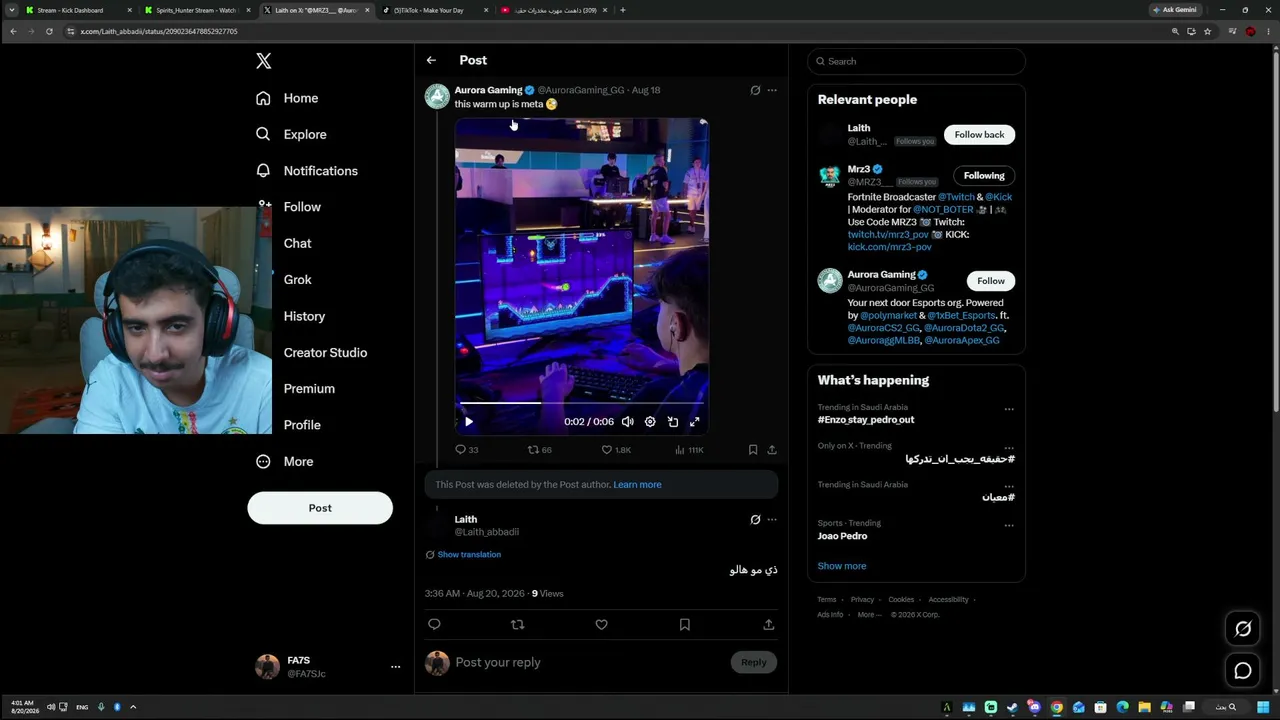Like Aurora Gaming's post with 1.8K likes
The image size is (1280, 720).
pyautogui.click(x=616, y=450)
